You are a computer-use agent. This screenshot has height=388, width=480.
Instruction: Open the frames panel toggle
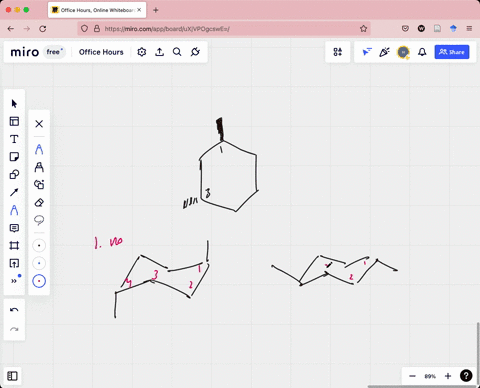tap(12, 376)
